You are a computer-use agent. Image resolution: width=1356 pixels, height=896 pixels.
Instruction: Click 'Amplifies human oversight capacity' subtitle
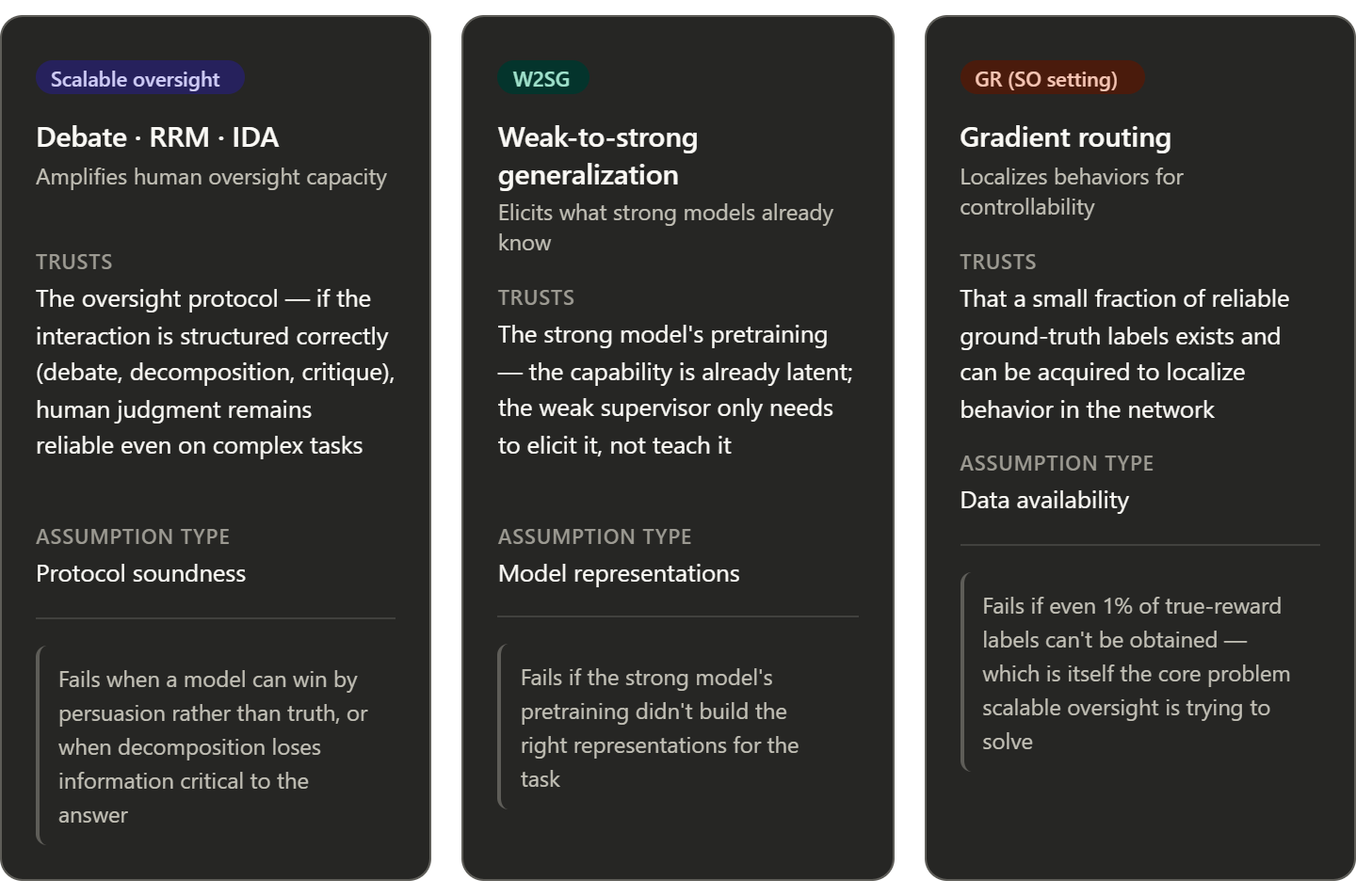[x=212, y=177]
